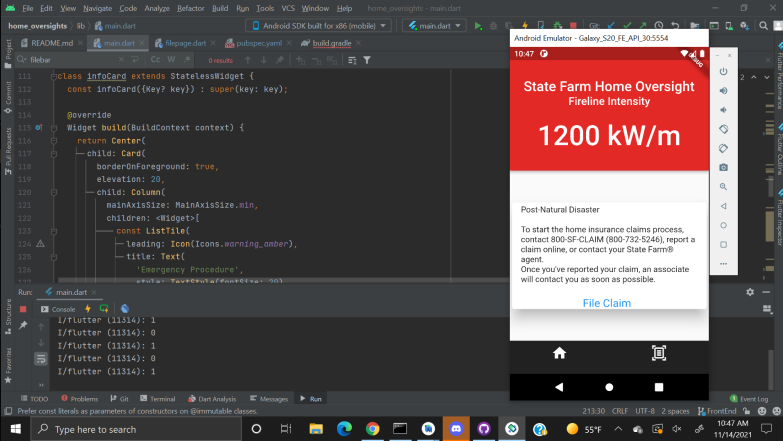Tap emulator side home circle button

[723, 225]
